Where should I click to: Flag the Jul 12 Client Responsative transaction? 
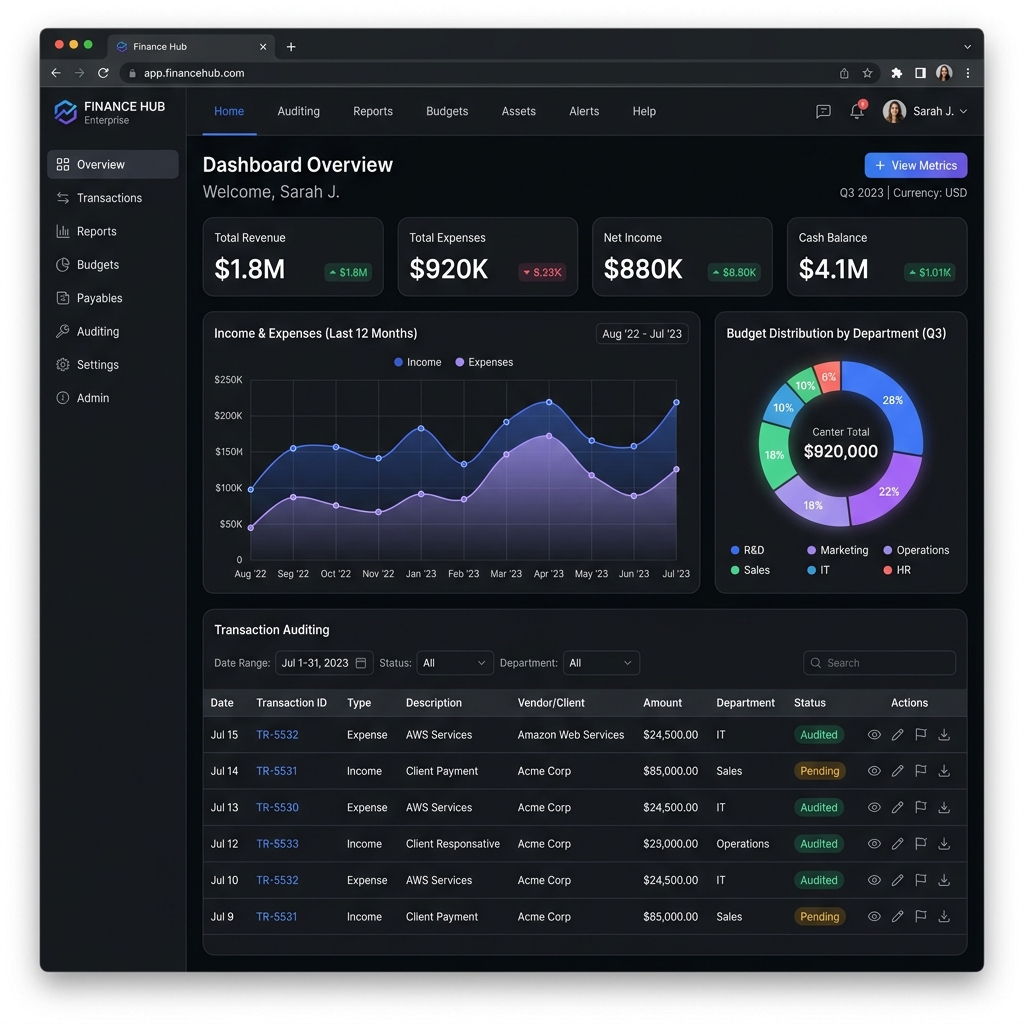pos(921,844)
